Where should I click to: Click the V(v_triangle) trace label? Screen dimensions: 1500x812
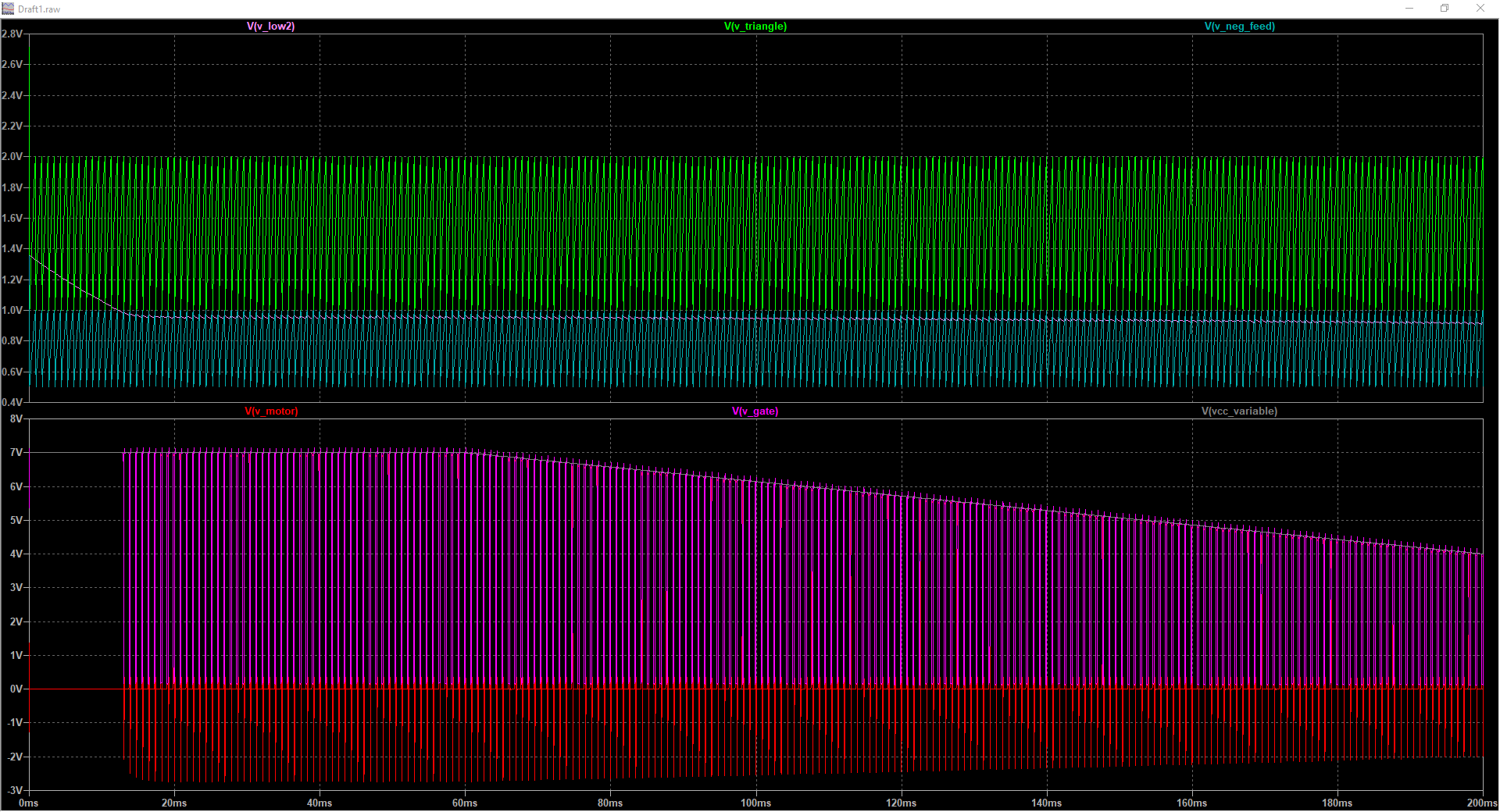pyautogui.click(x=755, y=27)
